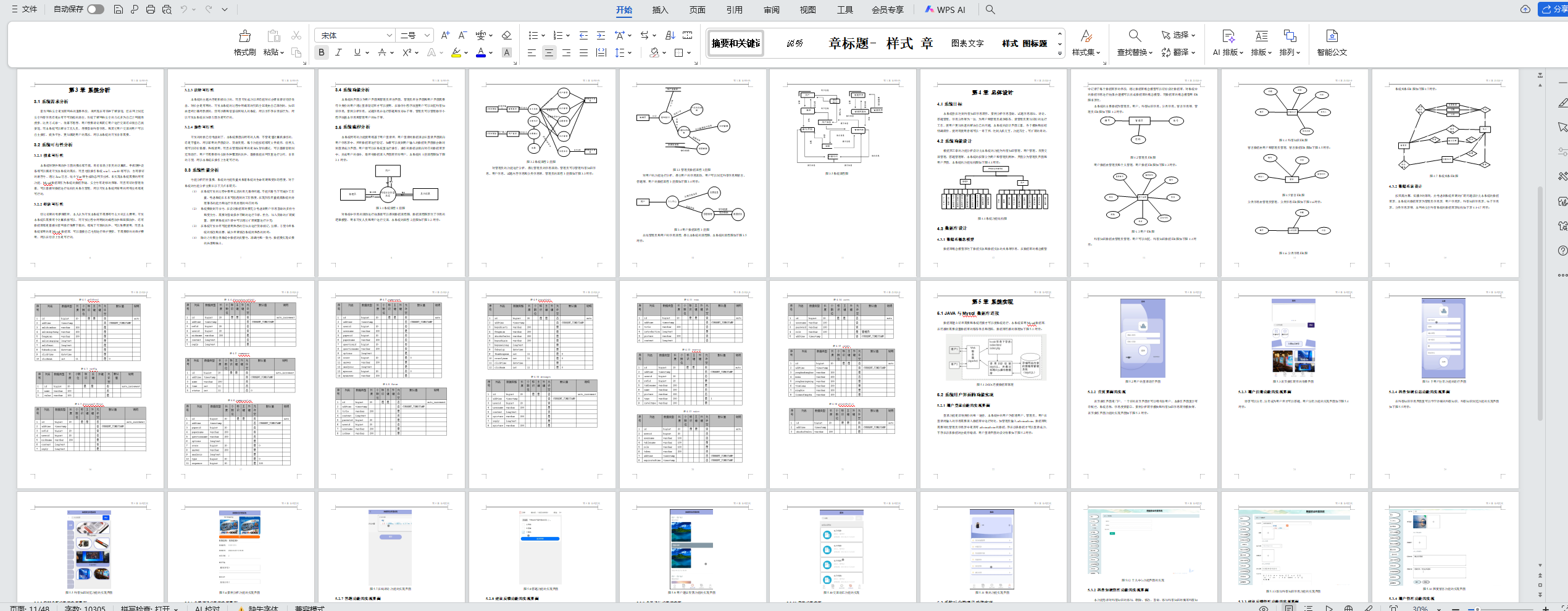
Task: Click 查找替换 find and replace
Action: point(1135,43)
